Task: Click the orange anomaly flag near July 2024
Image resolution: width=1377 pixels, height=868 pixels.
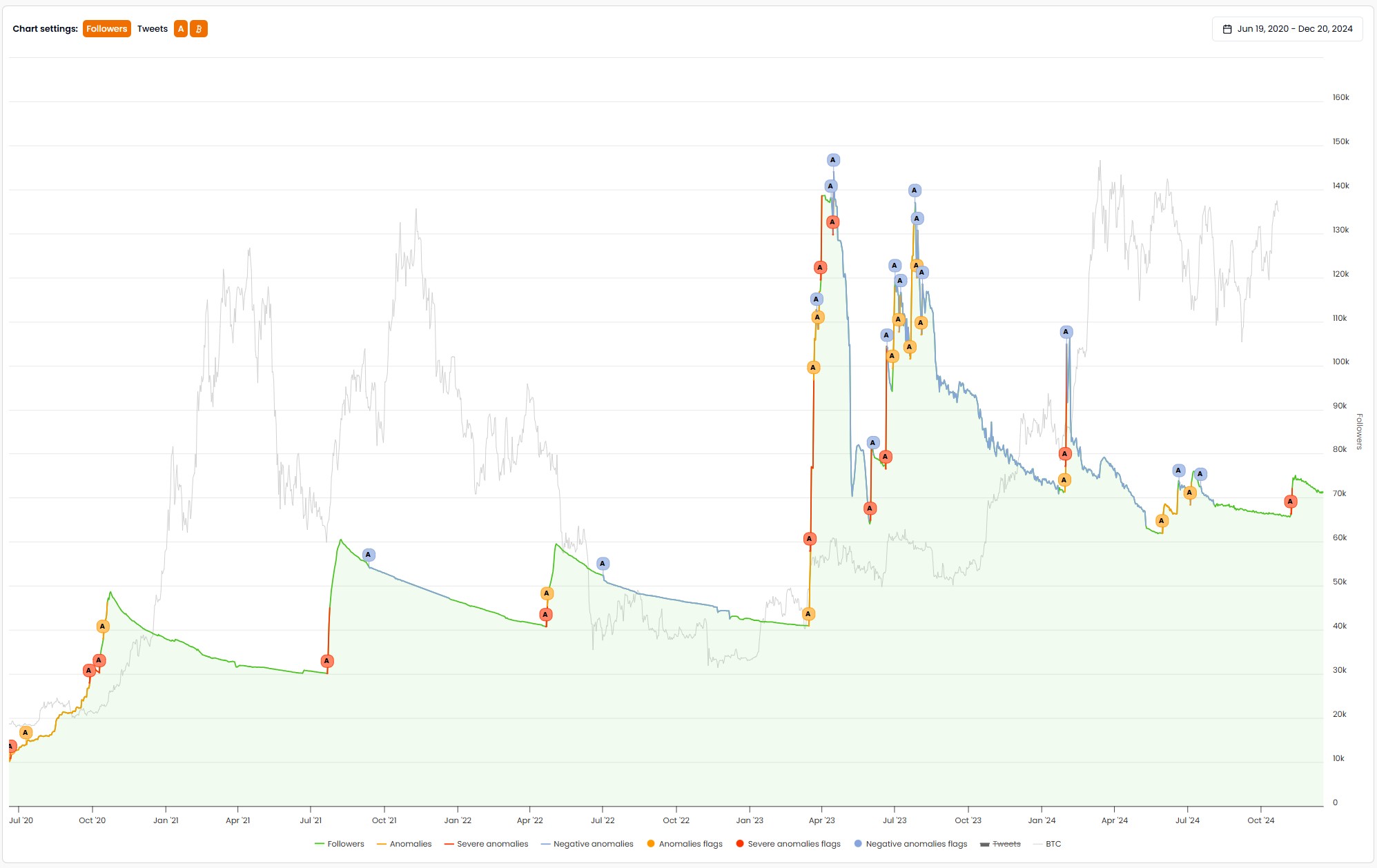Action: [1189, 493]
